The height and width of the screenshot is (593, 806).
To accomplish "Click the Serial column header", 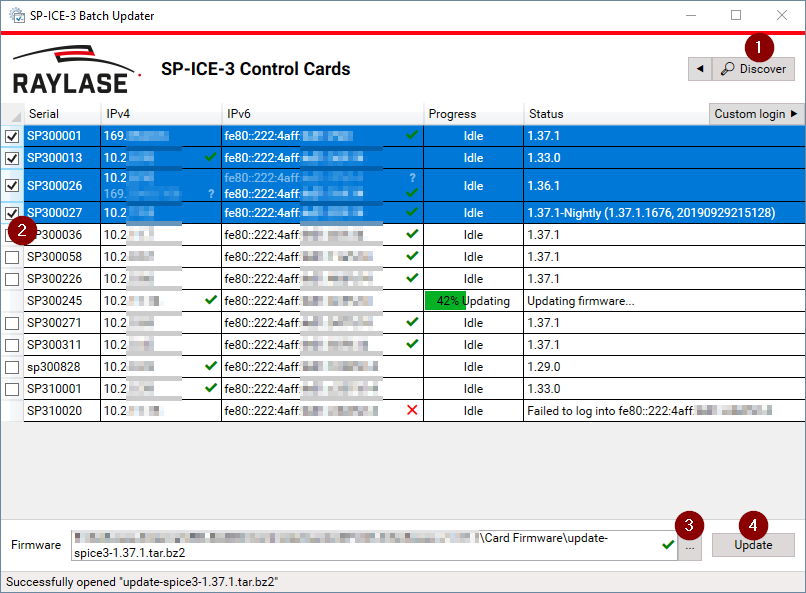I will (62, 114).
